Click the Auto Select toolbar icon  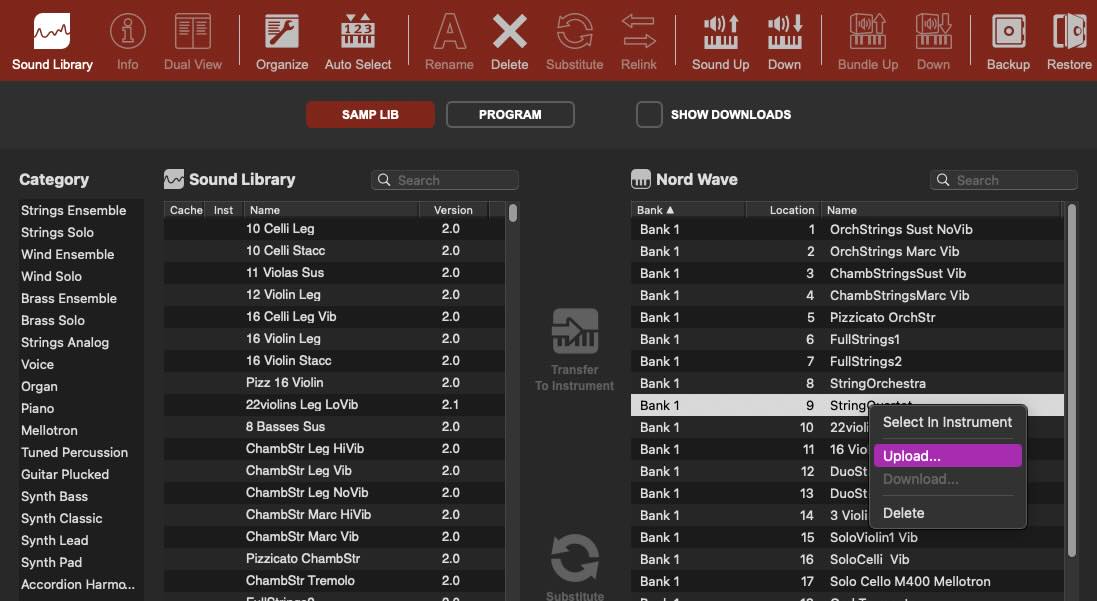point(358,33)
